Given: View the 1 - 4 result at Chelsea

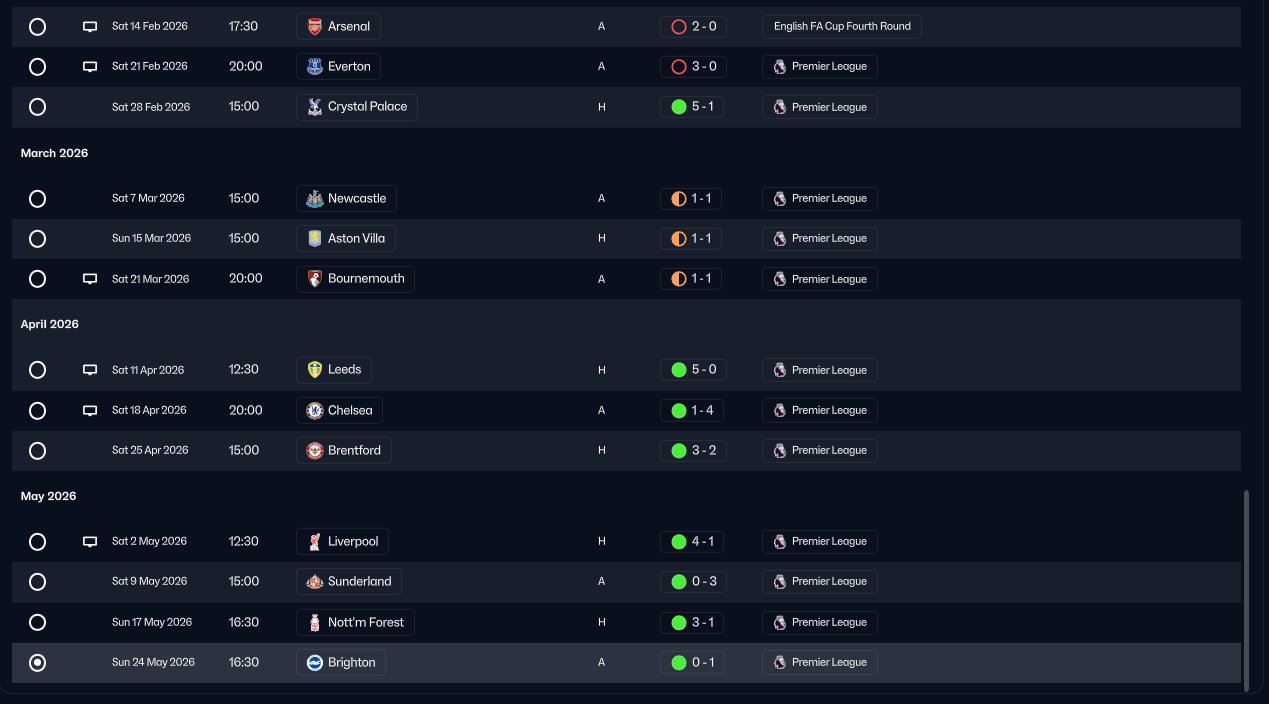Looking at the screenshot, I should pos(693,411).
